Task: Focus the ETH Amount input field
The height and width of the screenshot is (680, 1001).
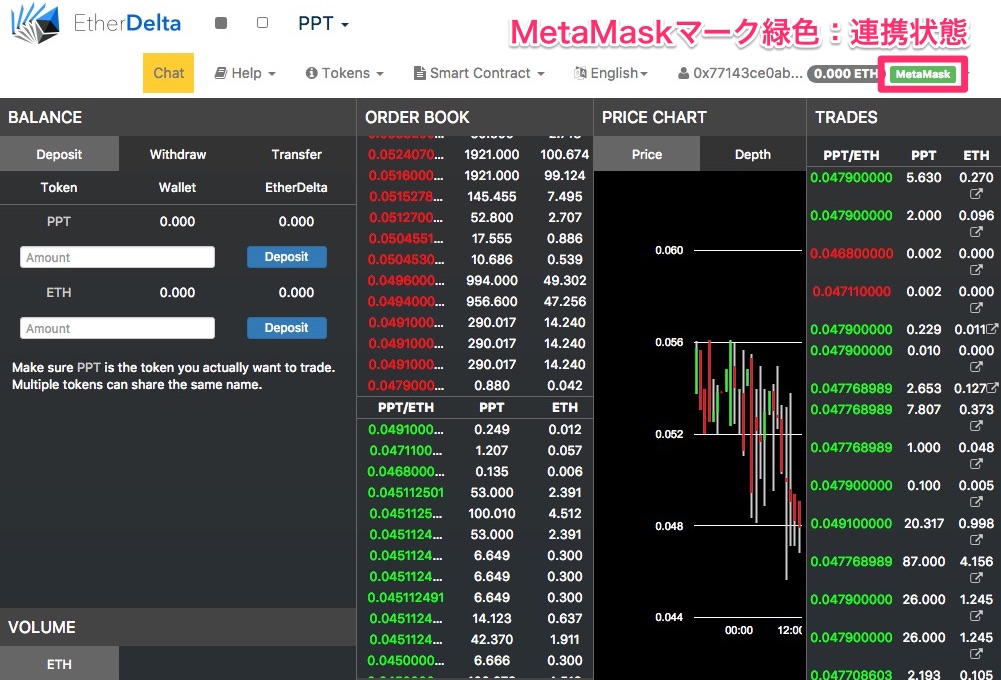Action: pos(117,328)
